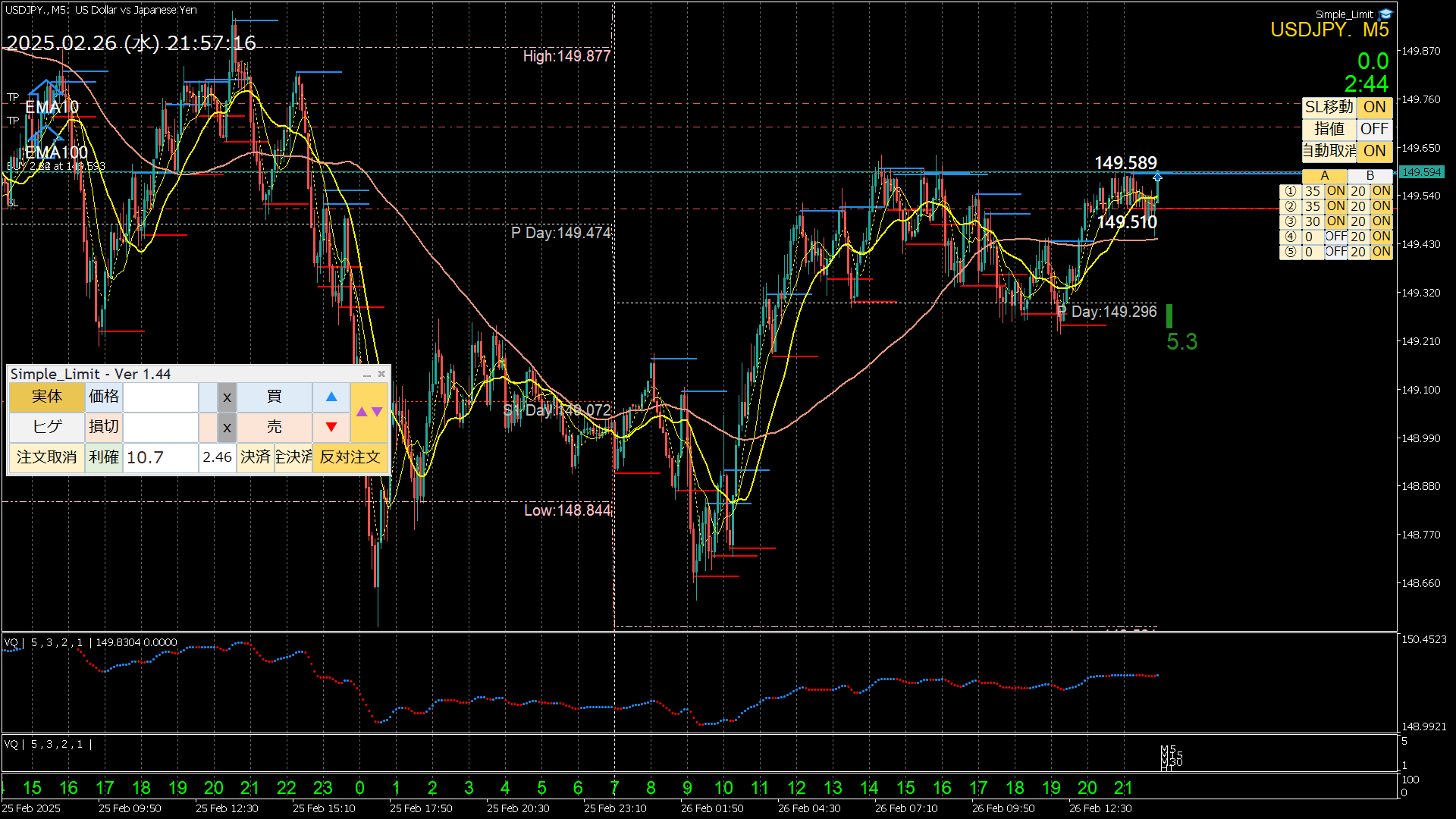Select the A settings tab
1456x819 pixels.
(x=1324, y=176)
